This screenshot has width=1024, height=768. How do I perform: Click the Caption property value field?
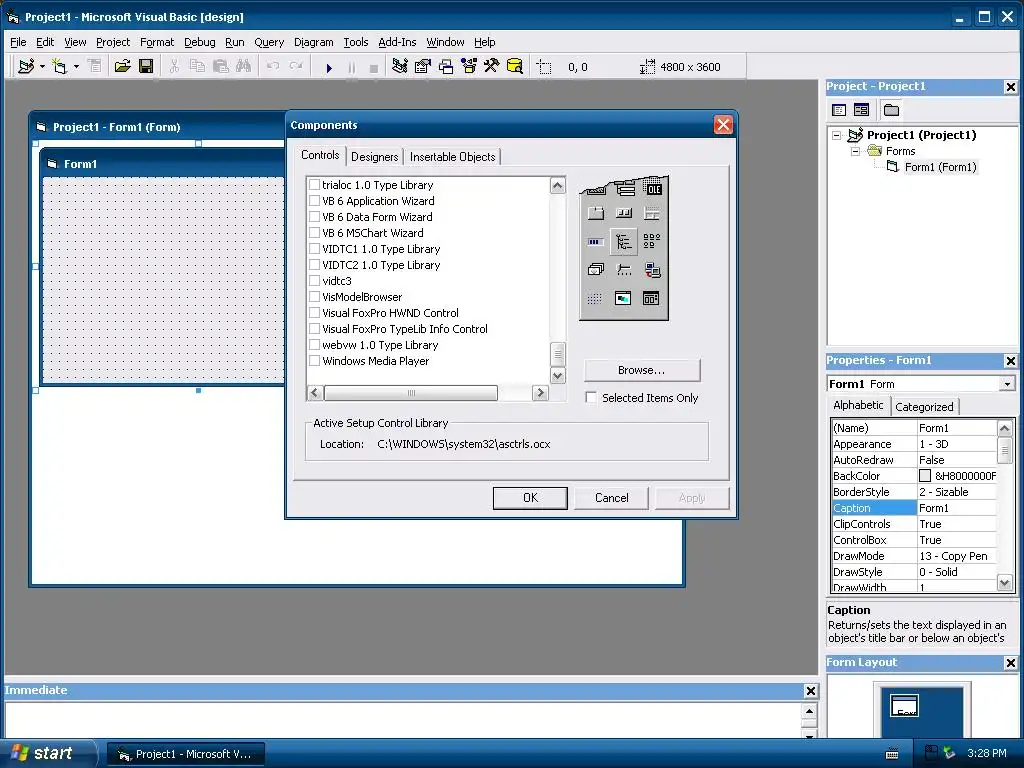[957, 508]
